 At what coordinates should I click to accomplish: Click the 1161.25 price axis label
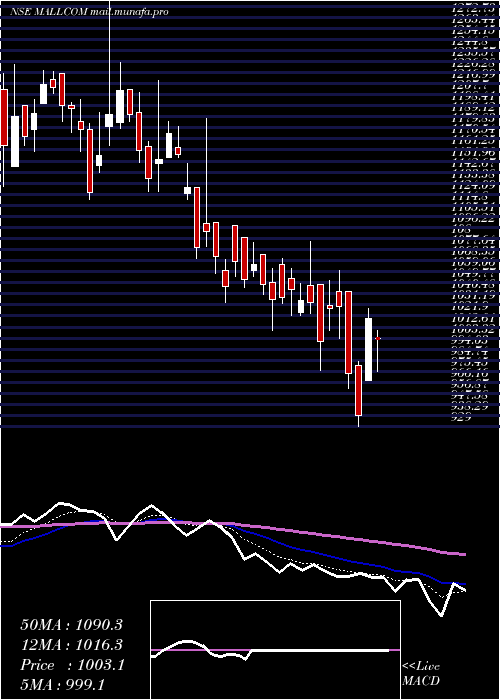(475, 142)
